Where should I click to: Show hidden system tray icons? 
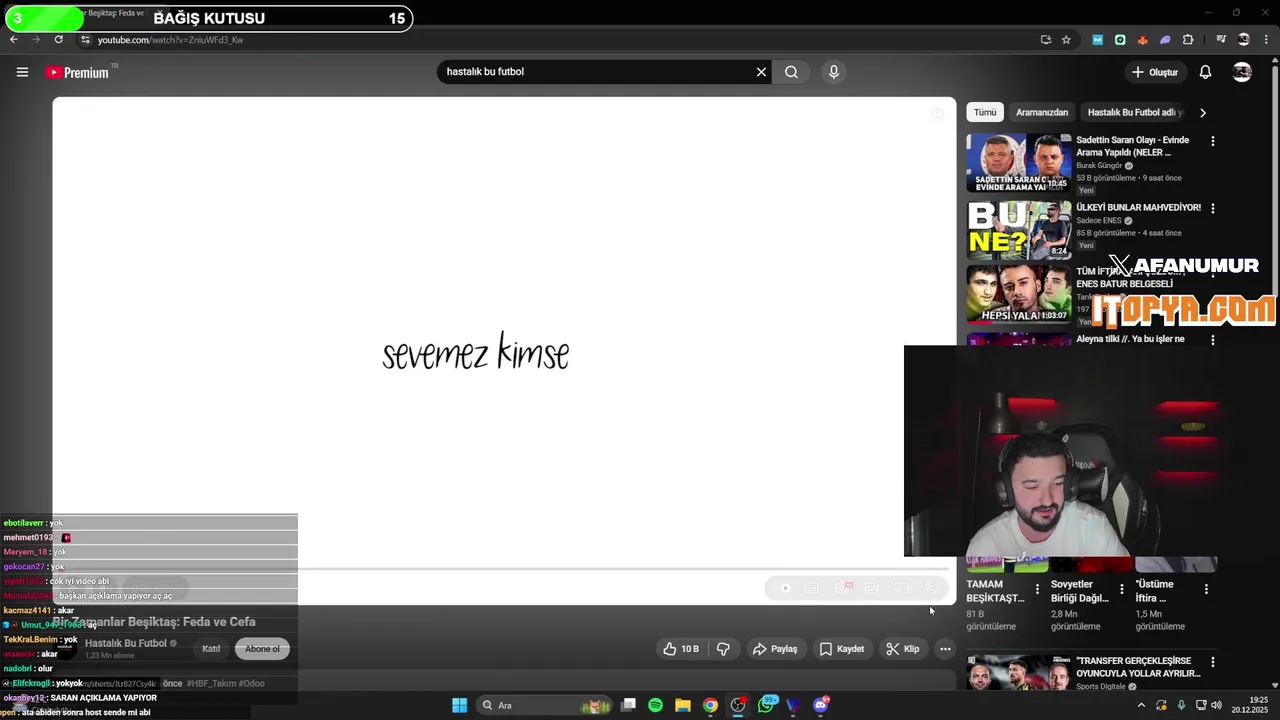(x=1141, y=705)
